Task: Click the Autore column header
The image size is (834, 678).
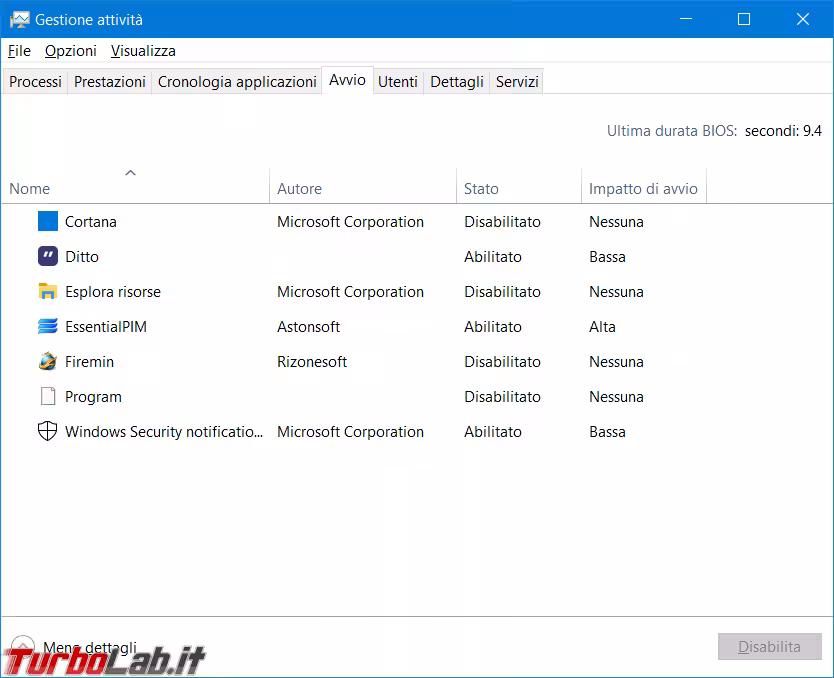Action: click(299, 188)
